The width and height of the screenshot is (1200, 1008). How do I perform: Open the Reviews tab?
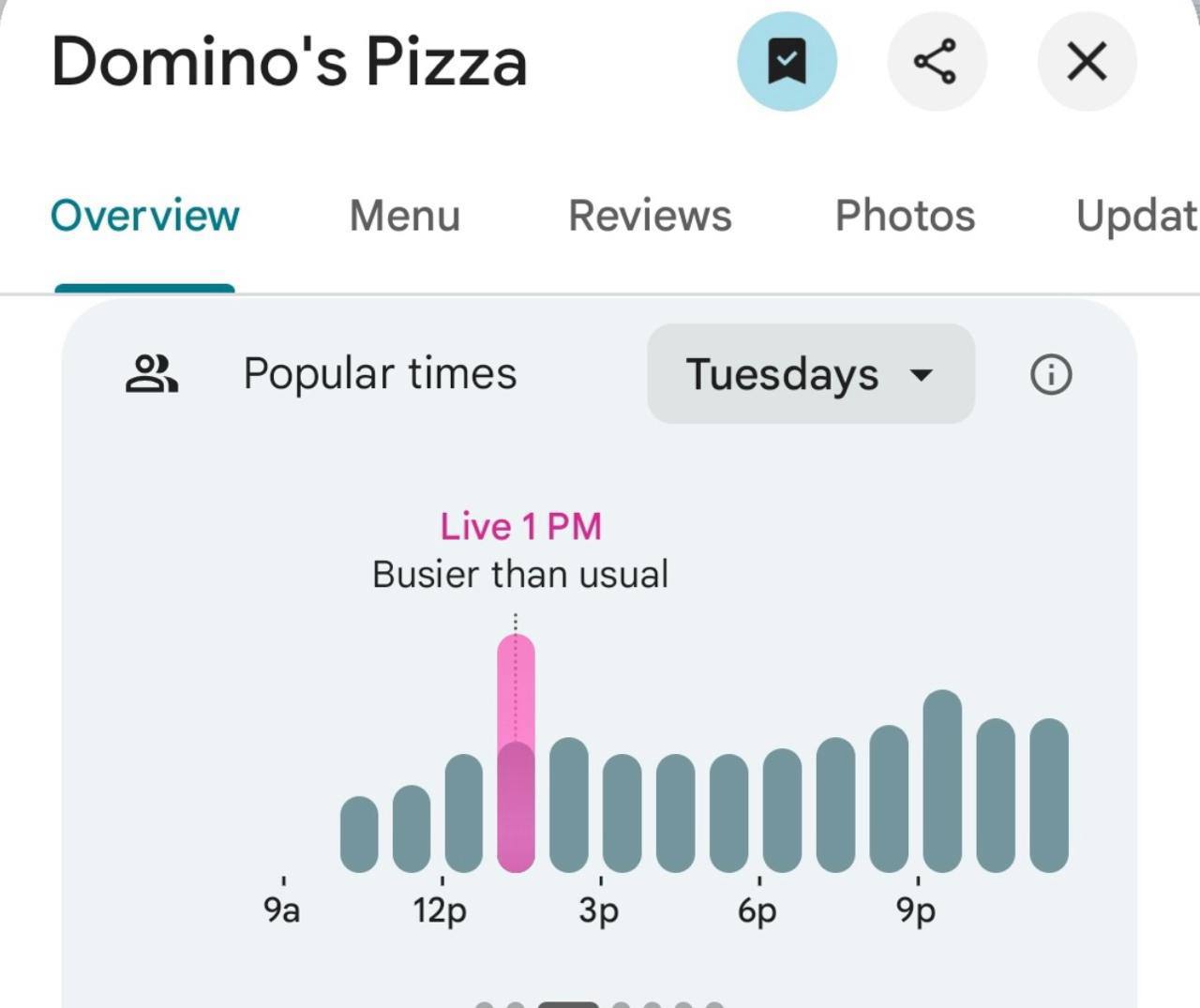[x=650, y=216]
